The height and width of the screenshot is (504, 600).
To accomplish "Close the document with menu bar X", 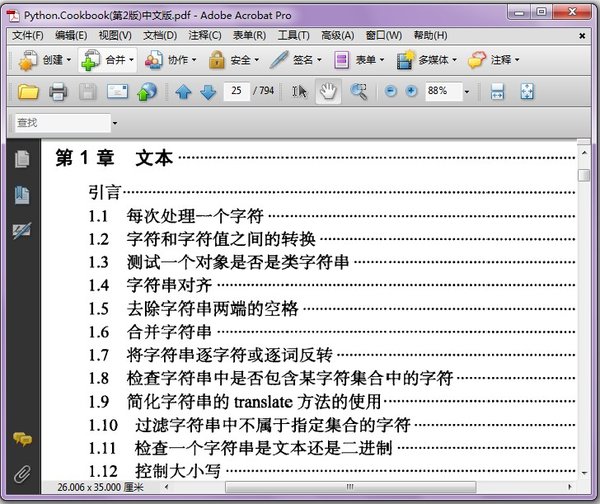I will (x=582, y=36).
